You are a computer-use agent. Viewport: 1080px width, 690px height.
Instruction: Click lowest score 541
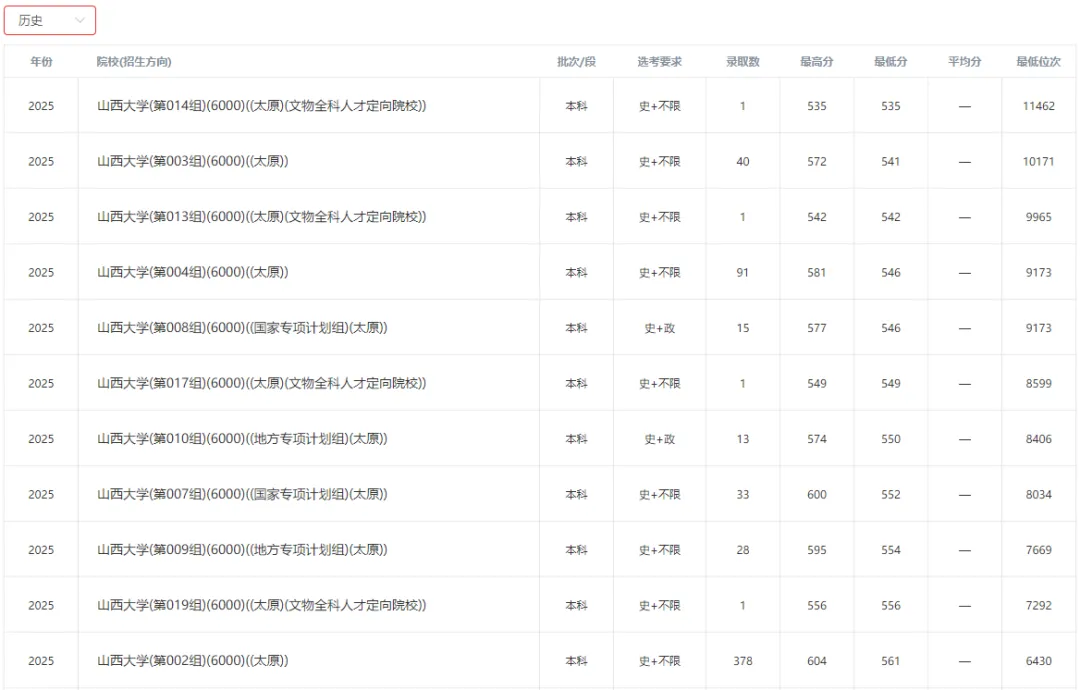click(x=891, y=162)
